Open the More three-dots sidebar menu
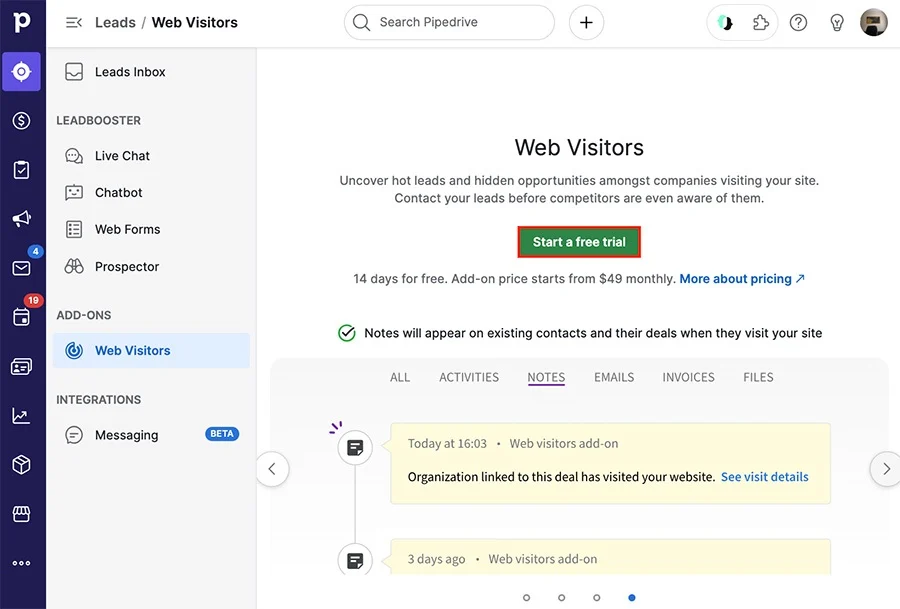The image size is (900, 609). [21, 563]
